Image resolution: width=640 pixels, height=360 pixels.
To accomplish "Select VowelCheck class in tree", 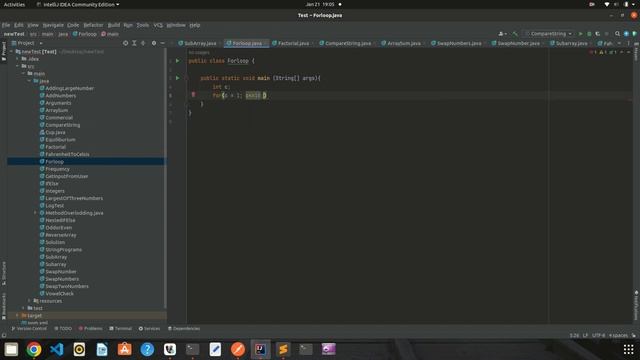I will (x=60, y=293).
